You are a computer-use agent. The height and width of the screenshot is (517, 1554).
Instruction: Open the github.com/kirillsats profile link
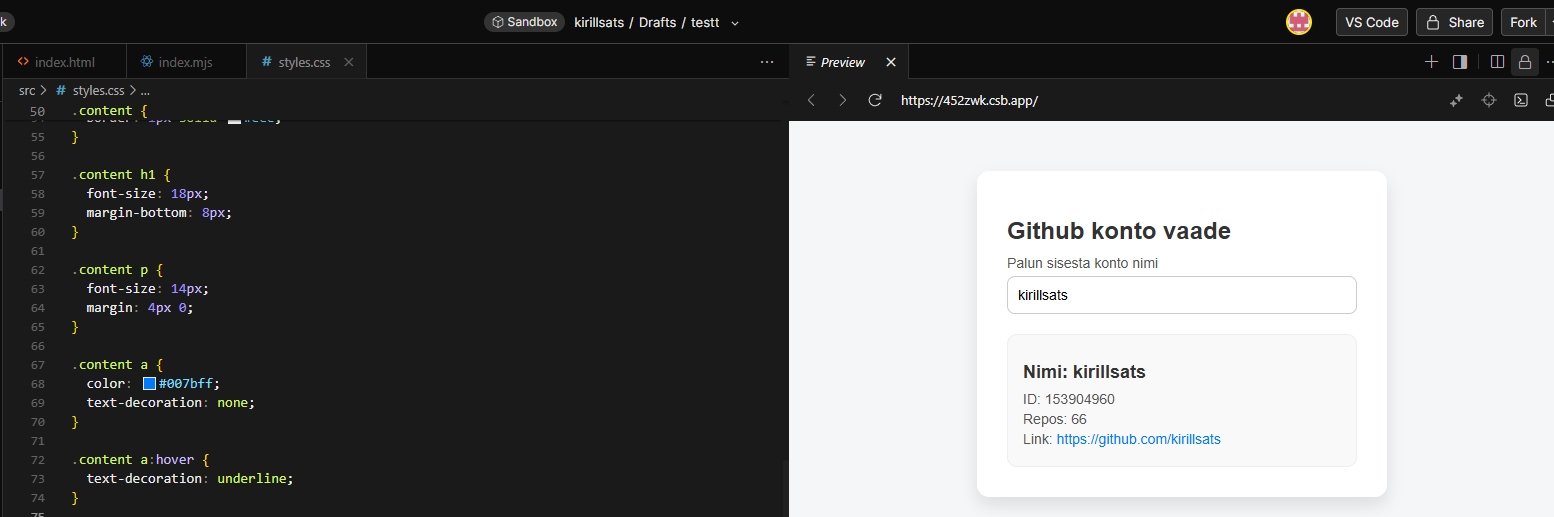click(1138, 439)
